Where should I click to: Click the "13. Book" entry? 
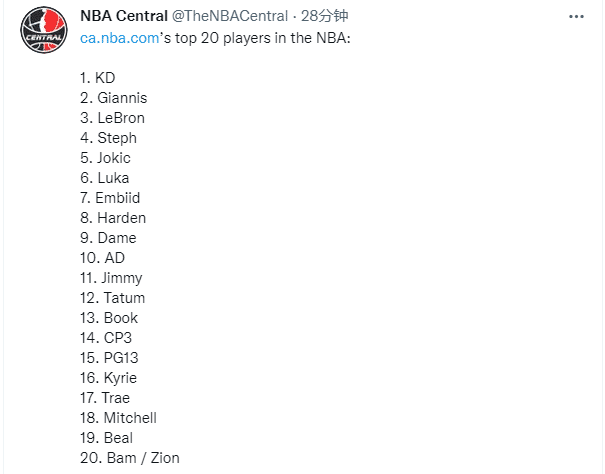[109, 318]
